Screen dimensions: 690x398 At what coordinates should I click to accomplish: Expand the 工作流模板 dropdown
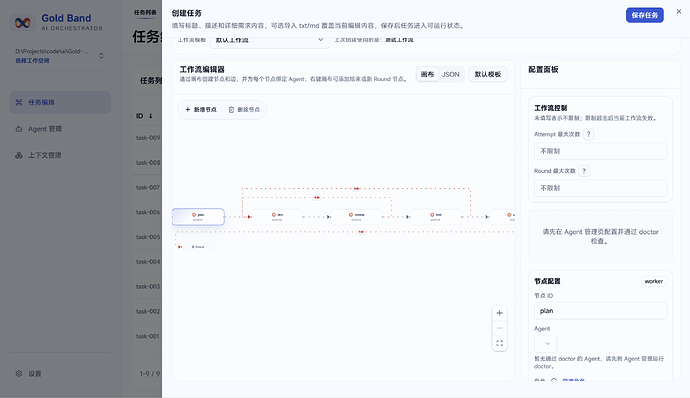click(x=270, y=40)
